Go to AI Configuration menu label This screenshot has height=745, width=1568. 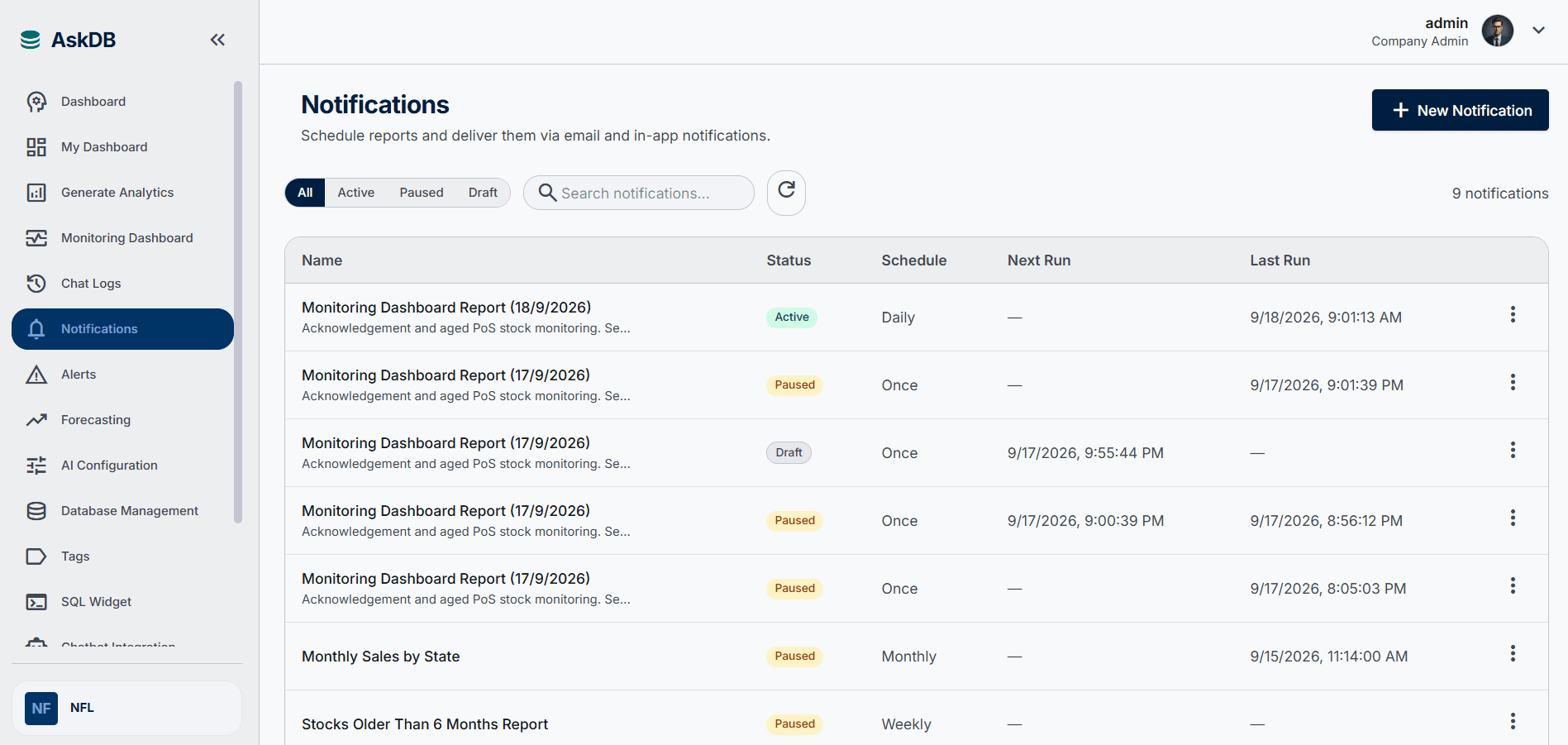coord(109,466)
